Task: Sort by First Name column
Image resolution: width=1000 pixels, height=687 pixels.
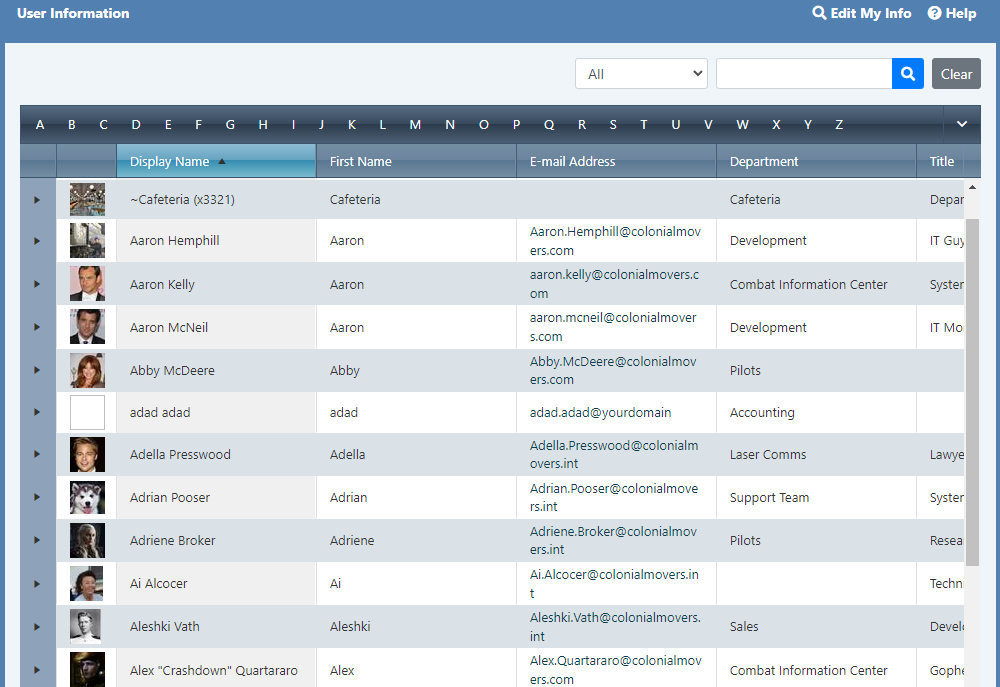Action: [416, 161]
